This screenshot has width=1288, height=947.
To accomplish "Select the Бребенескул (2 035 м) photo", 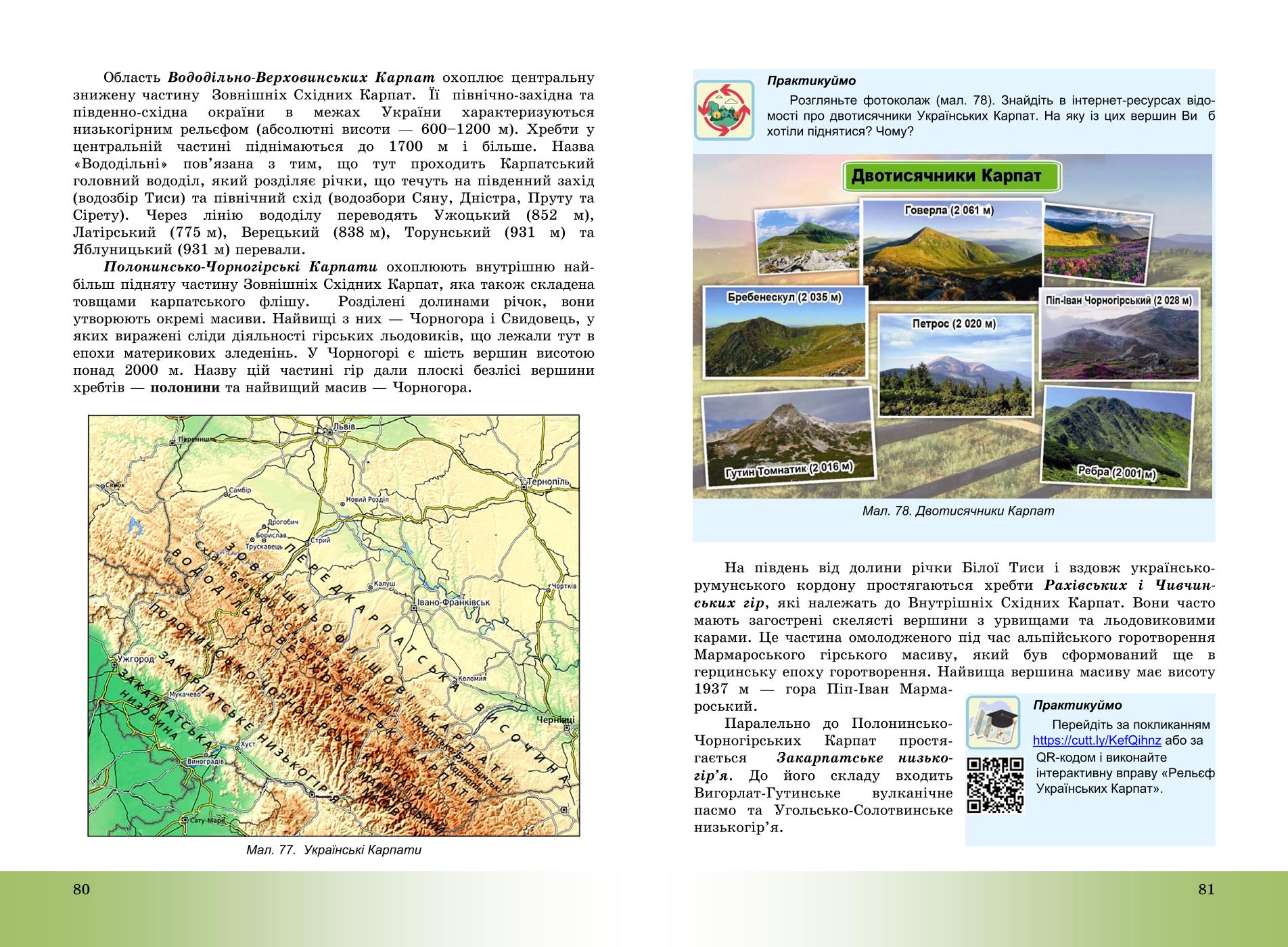I will click(785, 331).
